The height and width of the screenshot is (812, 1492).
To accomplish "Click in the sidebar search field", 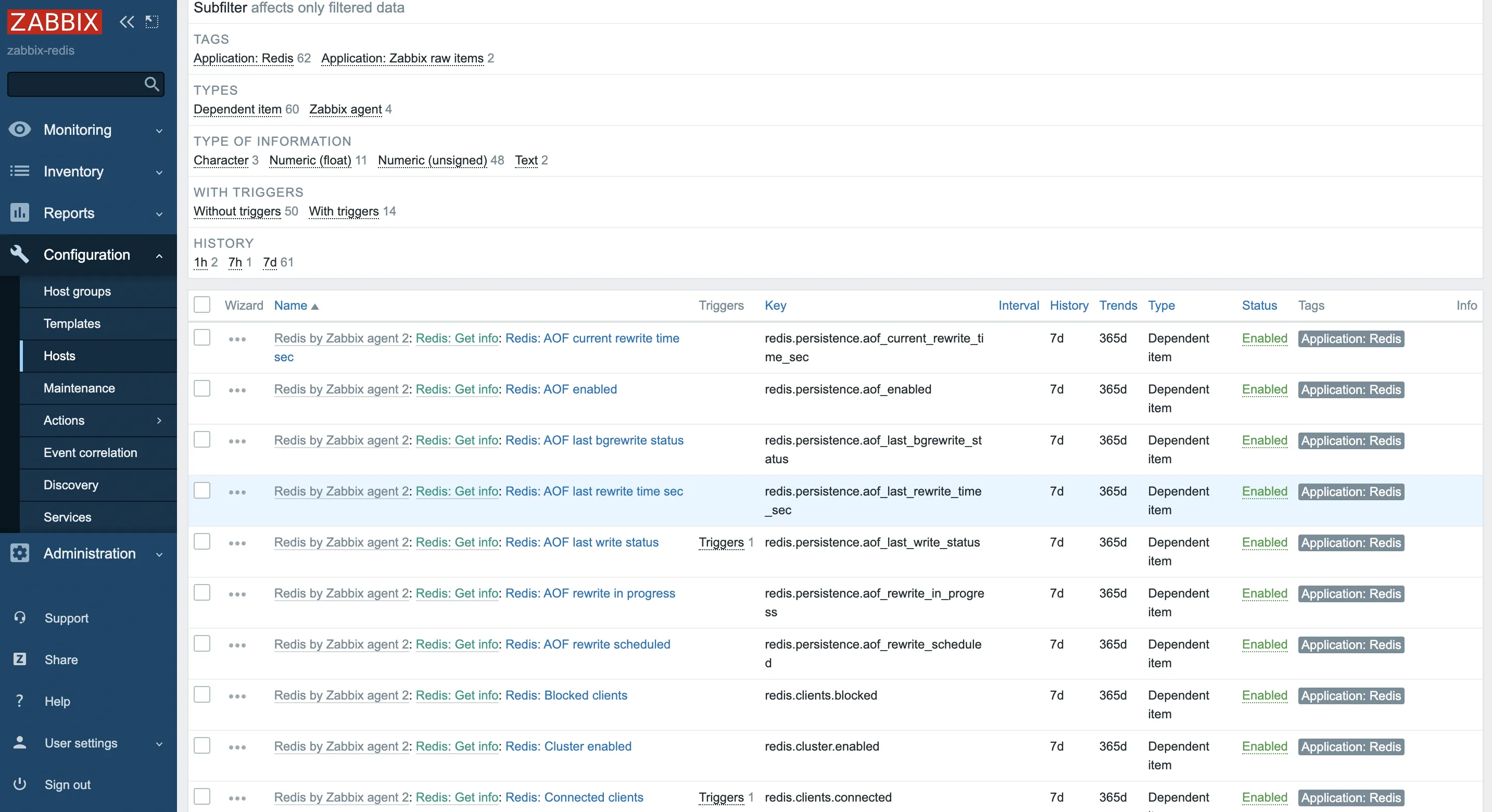I will 74,84.
